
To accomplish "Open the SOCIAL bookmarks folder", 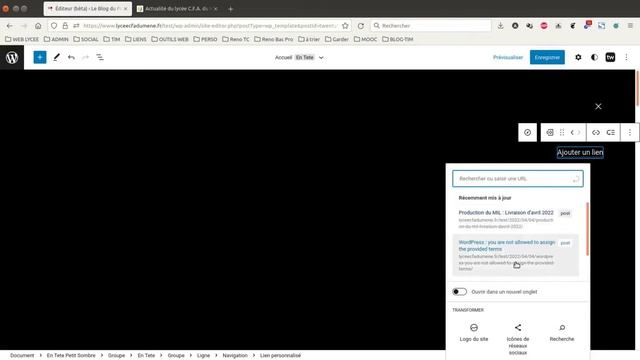I will pyautogui.click(x=86, y=39).
